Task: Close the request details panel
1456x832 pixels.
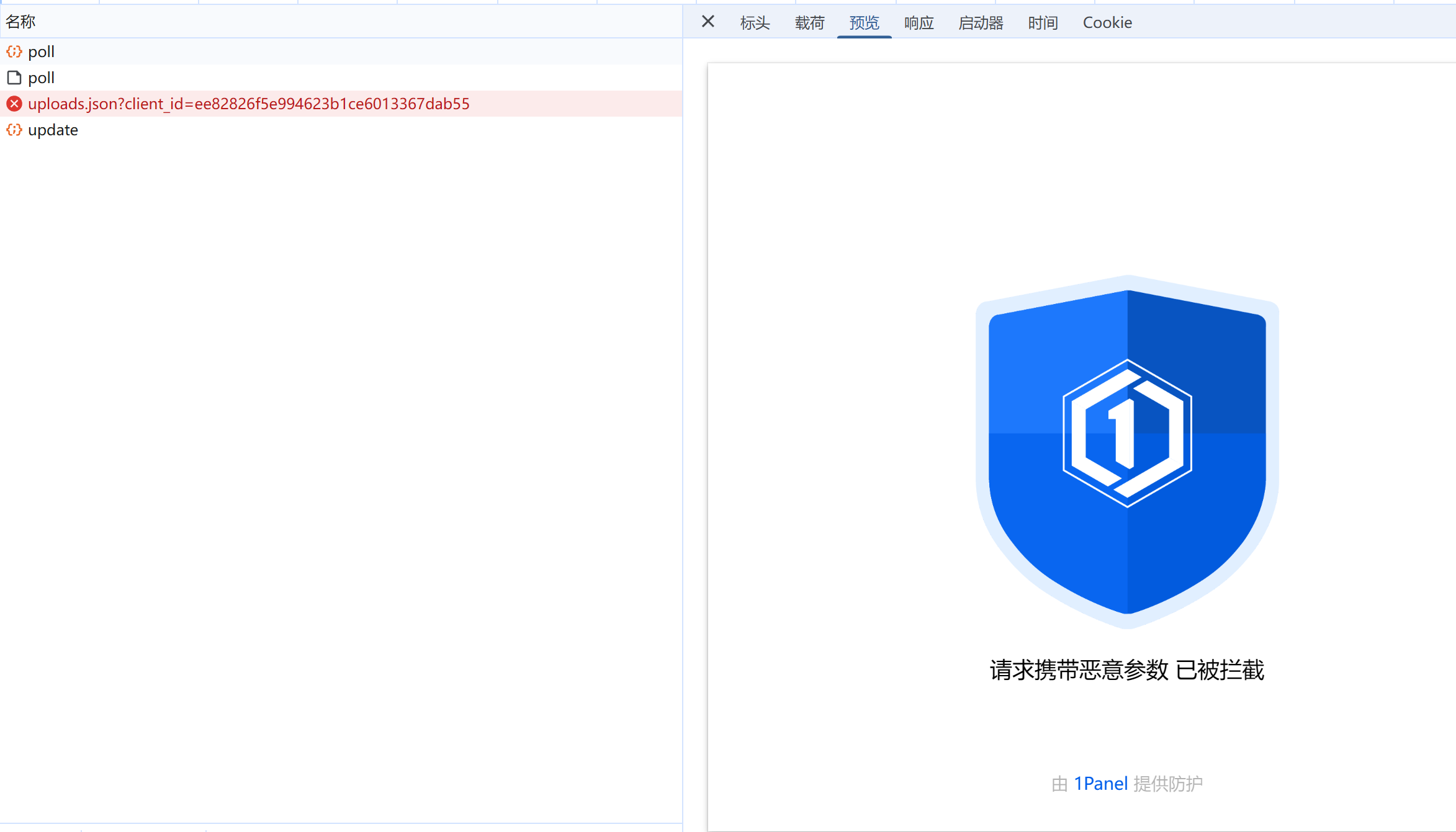Action: (708, 22)
